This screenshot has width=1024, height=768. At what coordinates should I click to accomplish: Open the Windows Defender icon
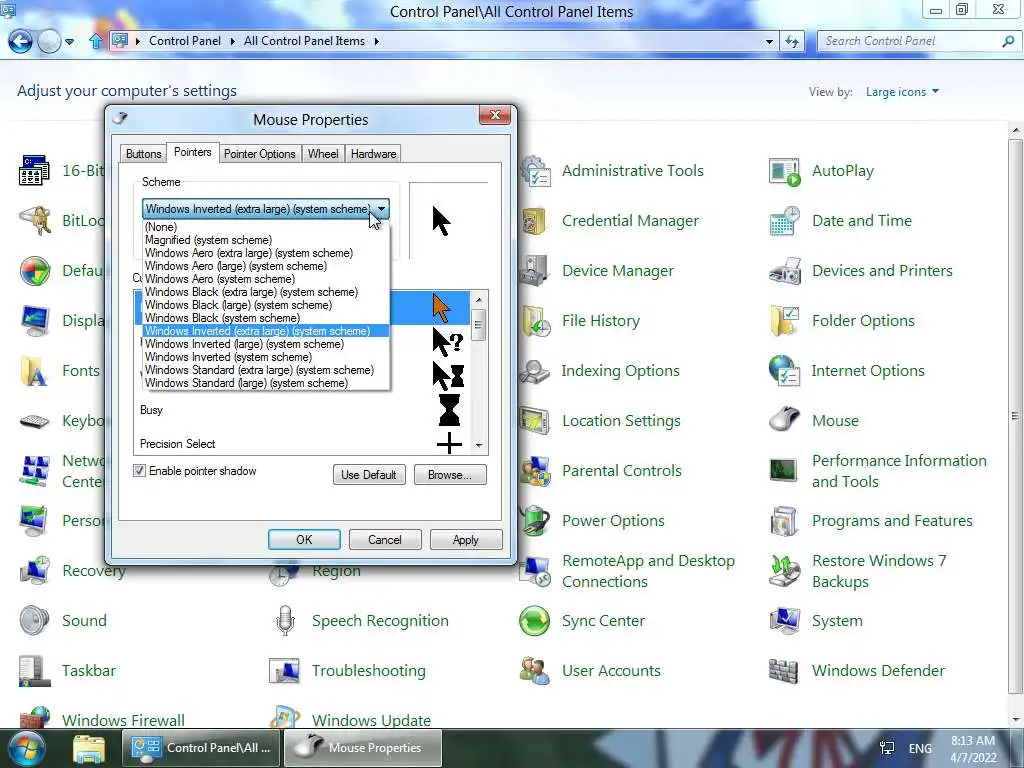point(784,671)
